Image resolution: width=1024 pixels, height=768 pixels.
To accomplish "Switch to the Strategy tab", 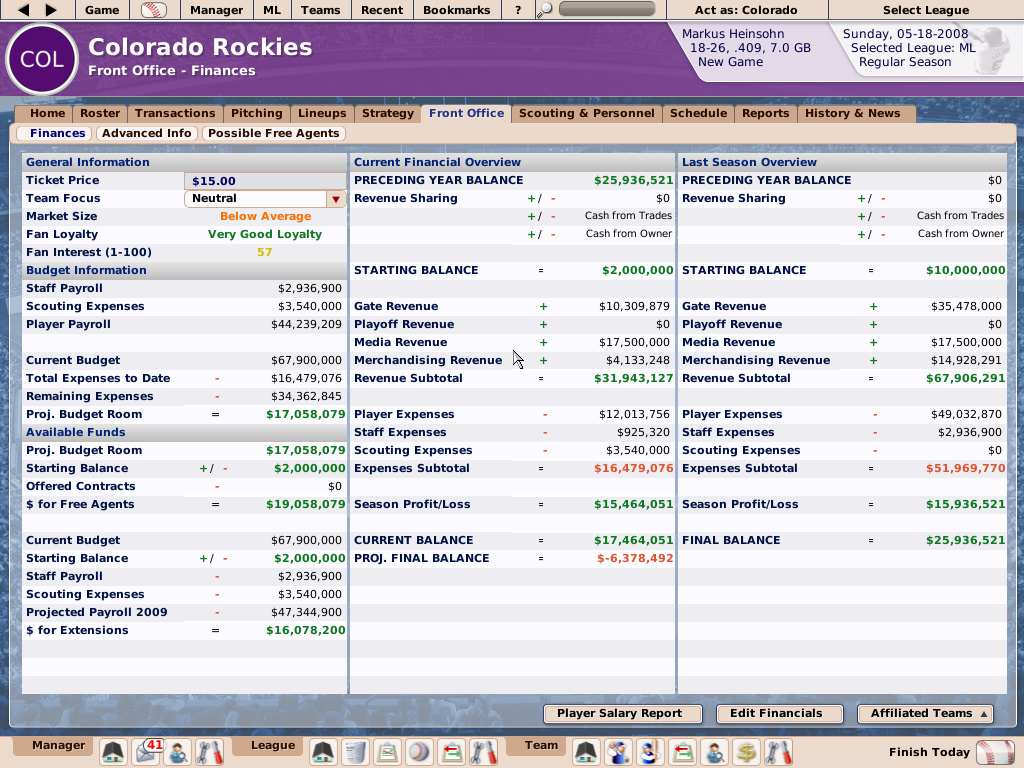I will point(388,113).
